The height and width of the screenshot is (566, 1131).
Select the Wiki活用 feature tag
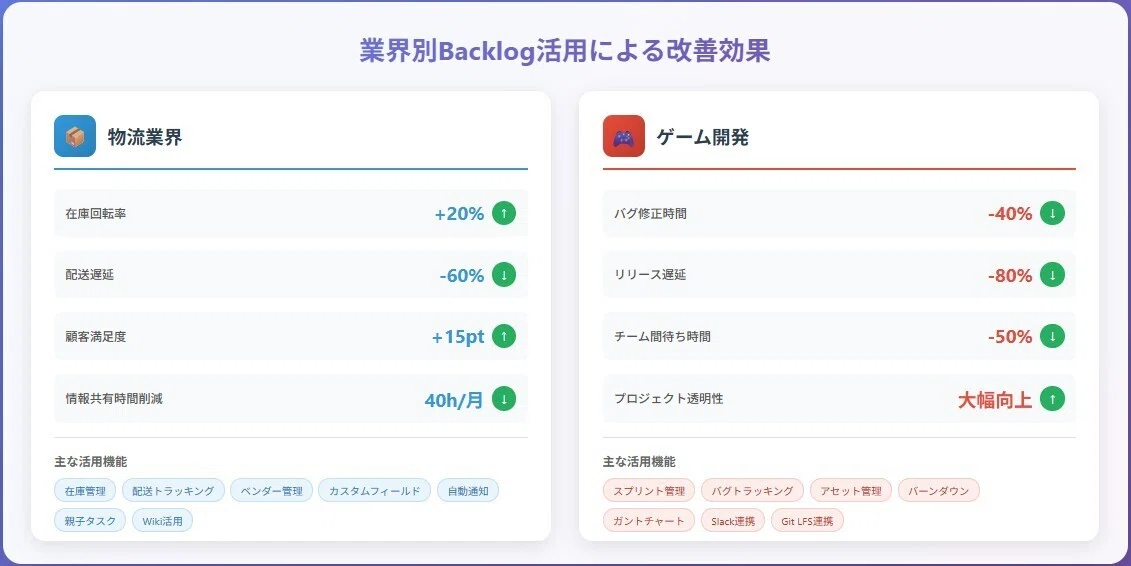click(x=162, y=521)
